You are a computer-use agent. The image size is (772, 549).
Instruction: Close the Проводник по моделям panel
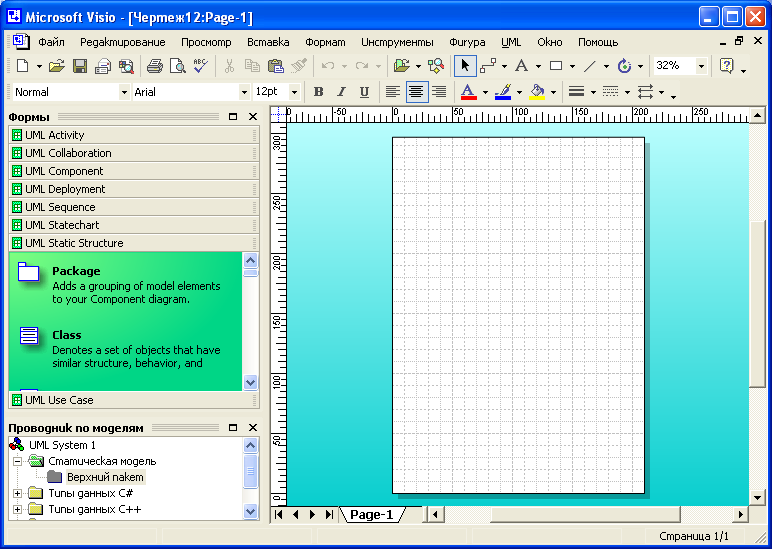coord(253,427)
